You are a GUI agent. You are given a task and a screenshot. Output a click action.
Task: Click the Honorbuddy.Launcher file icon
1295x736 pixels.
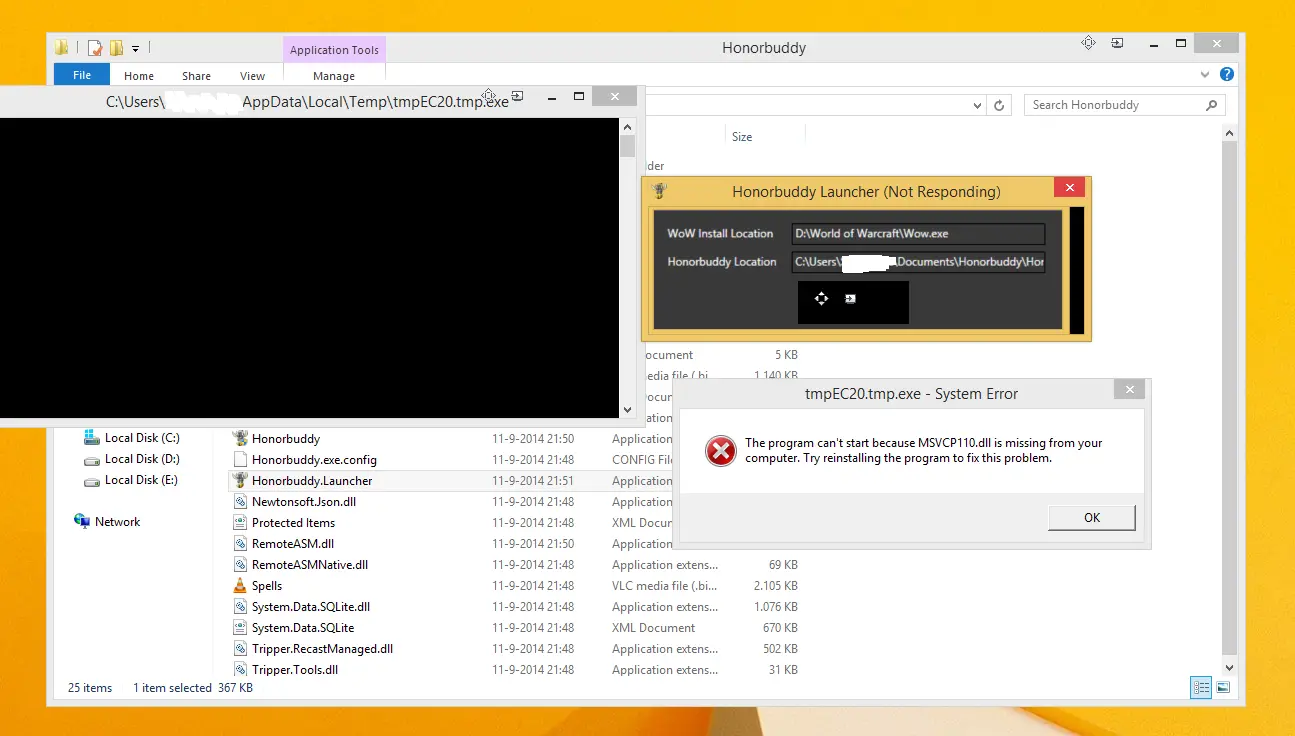pyautogui.click(x=240, y=480)
